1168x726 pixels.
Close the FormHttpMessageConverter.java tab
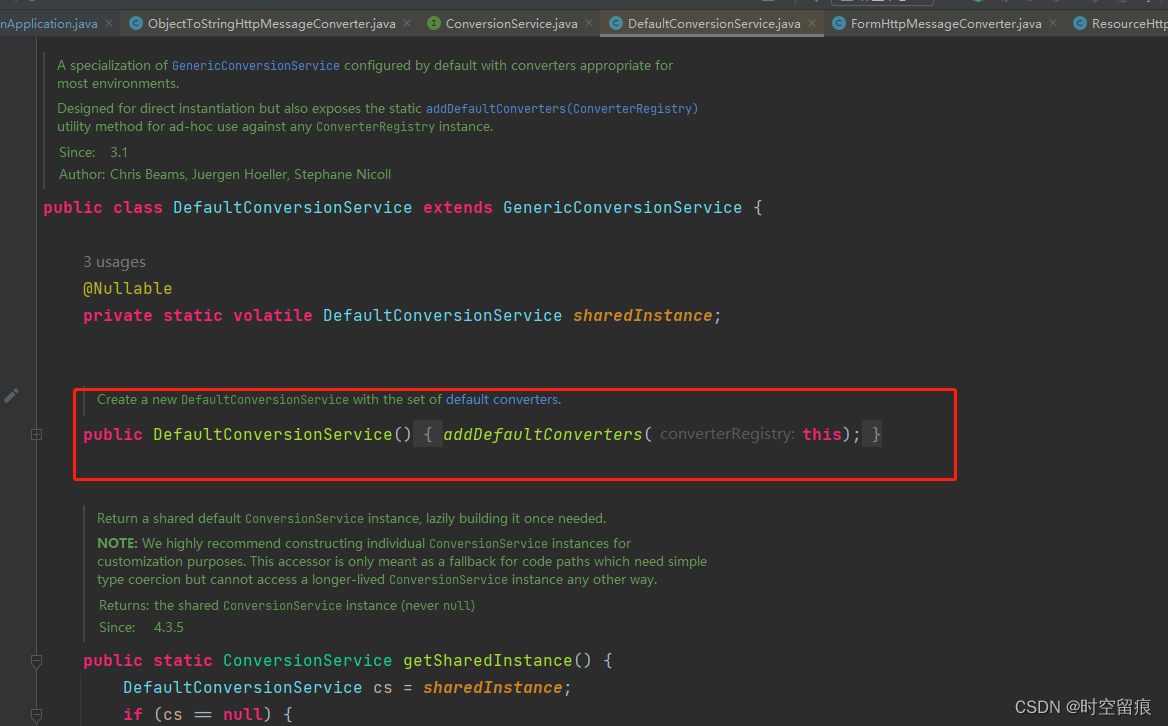point(1052,21)
